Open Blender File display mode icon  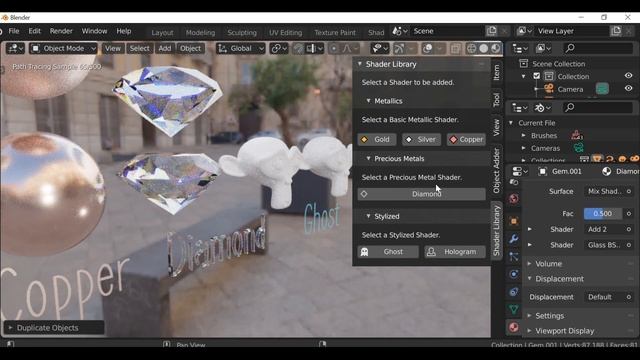tap(542, 108)
